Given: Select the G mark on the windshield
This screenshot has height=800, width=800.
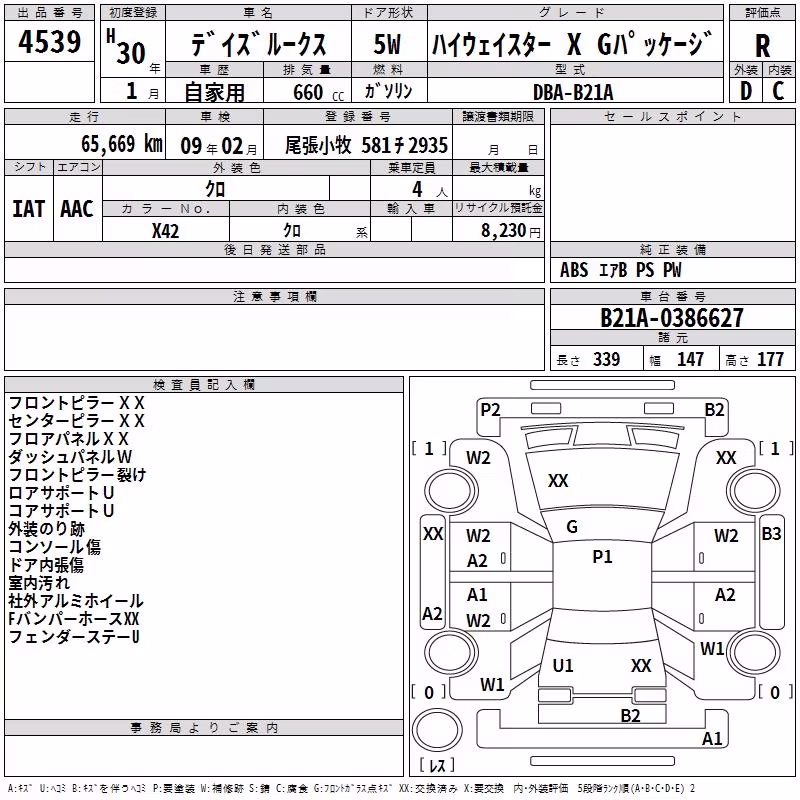Looking at the screenshot, I should coord(571,527).
